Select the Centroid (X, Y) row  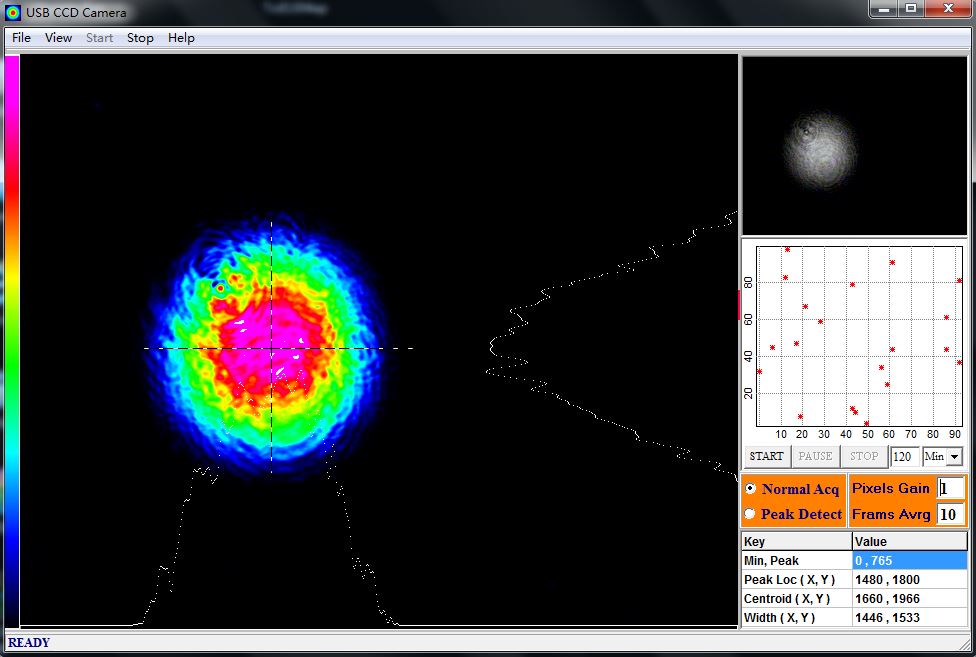[854, 599]
